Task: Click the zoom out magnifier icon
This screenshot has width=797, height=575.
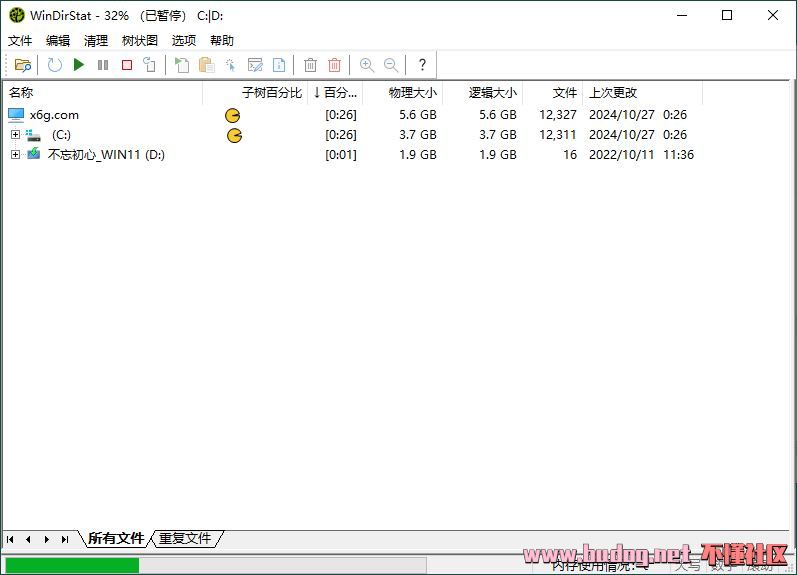Action: 391,65
